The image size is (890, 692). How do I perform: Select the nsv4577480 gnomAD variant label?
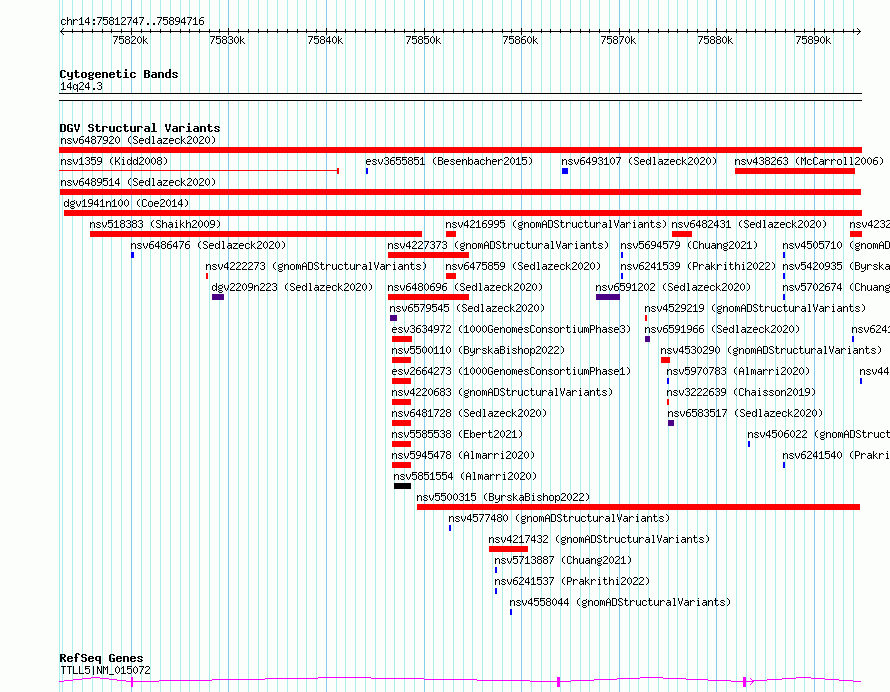click(559, 518)
